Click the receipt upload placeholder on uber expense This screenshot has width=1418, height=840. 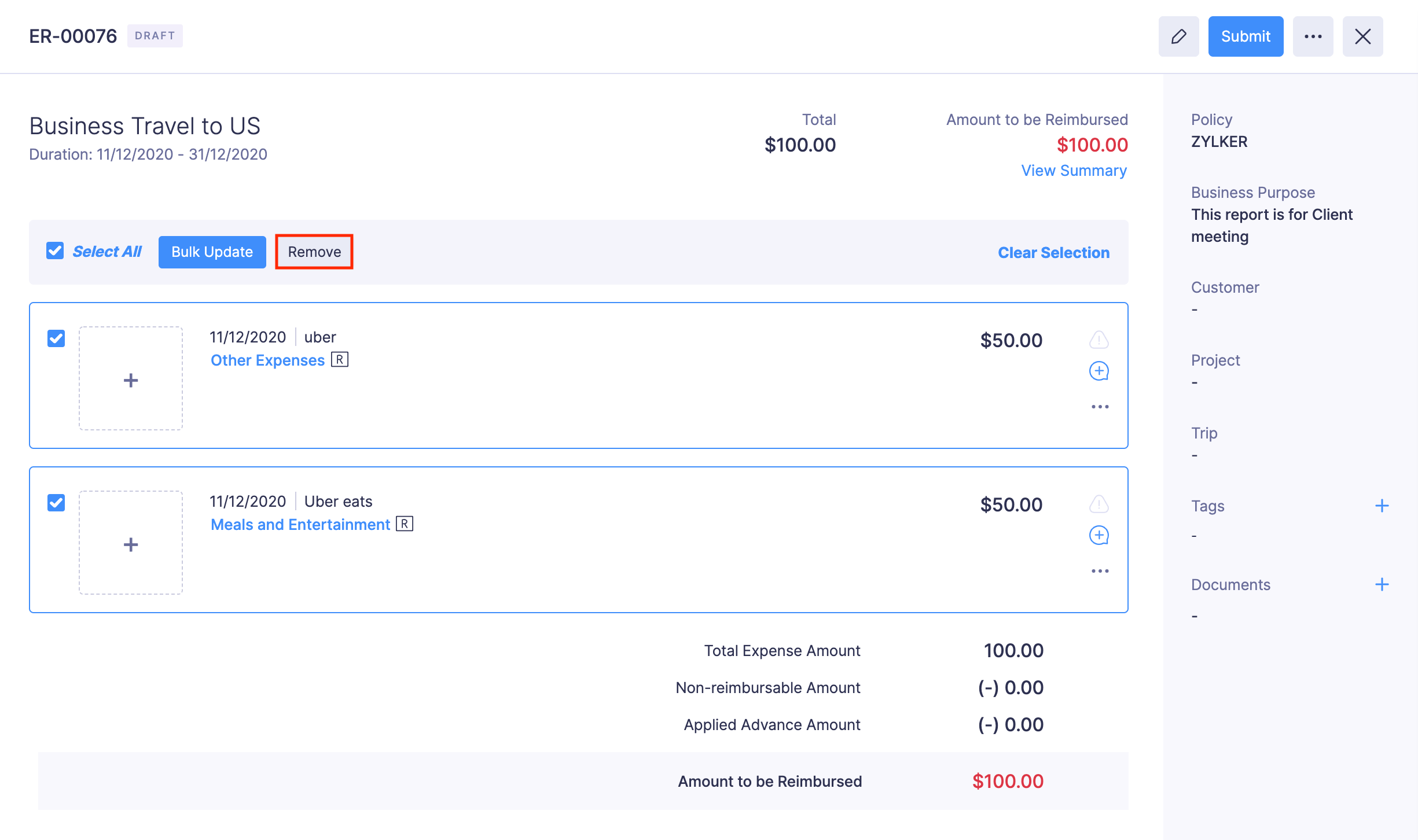(131, 379)
